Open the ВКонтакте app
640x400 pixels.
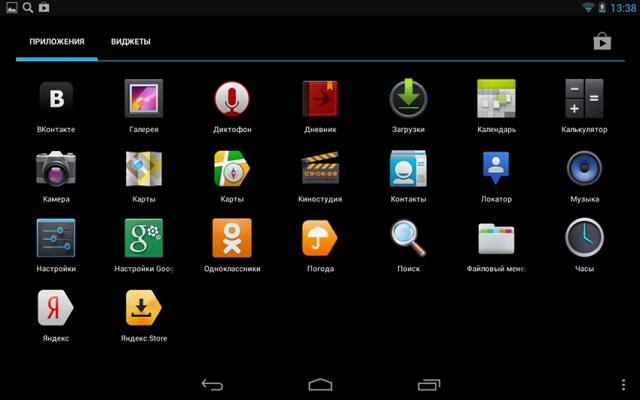click(56, 99)
